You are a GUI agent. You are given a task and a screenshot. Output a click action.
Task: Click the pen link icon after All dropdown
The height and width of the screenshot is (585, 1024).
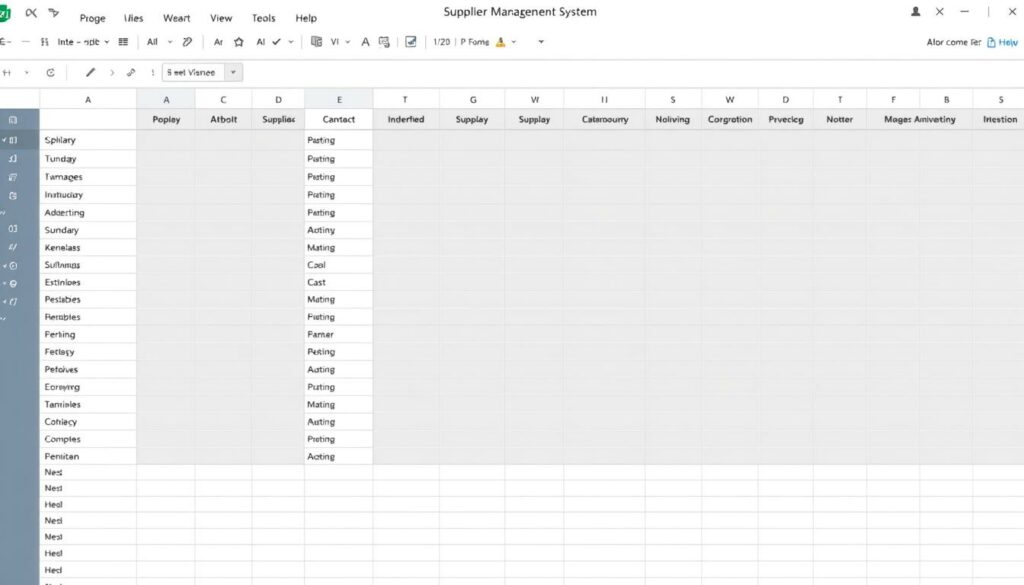pos(187,42)
